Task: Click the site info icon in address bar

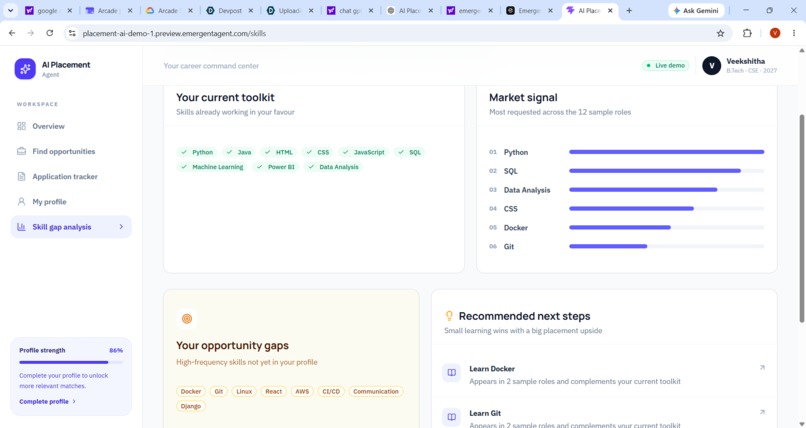Action: (72, 33)
